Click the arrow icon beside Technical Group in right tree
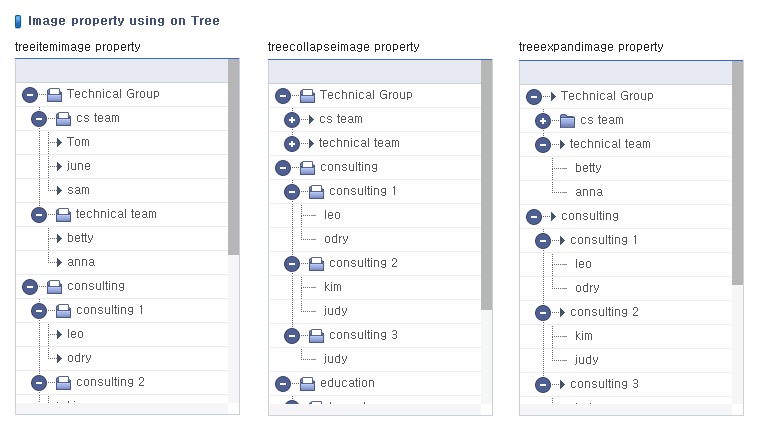The width and height of the screenshot is (764, 435). coord(553,96)
